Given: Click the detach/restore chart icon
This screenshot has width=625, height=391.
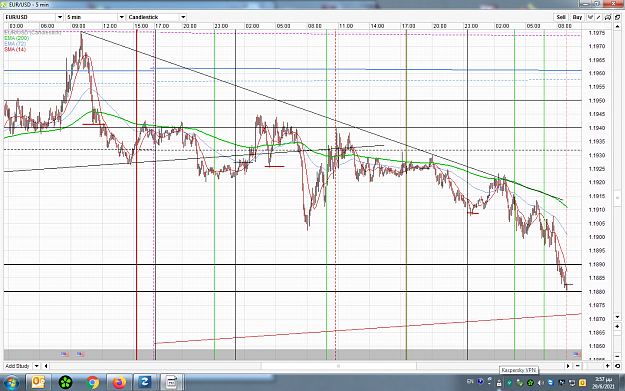Looking at the screenshot, I should point(617,17).
